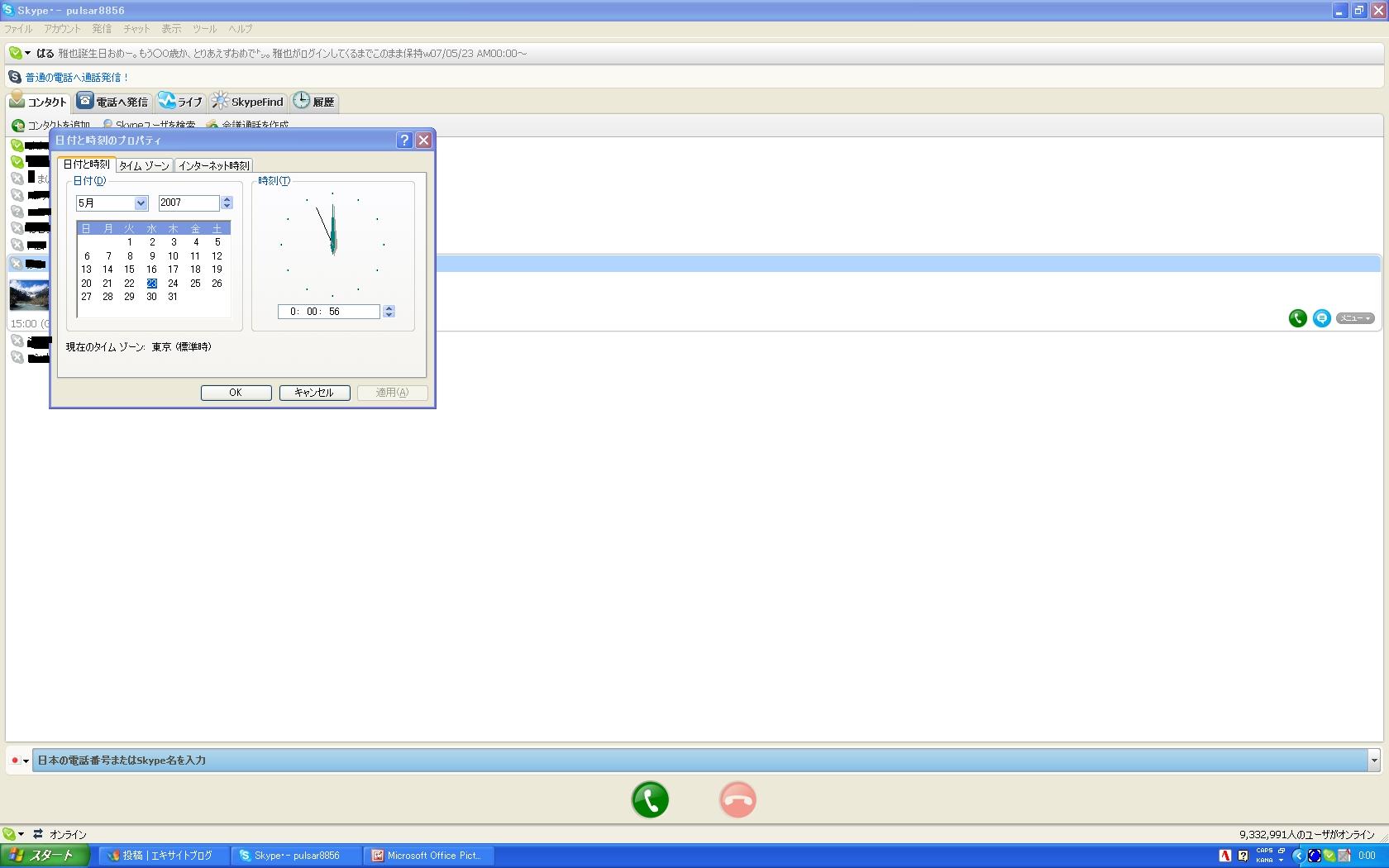Switch to インターネット時刻 tab
Image resolution: width=1389 pixels, height=868 pixels.
[x=213, y=165]
